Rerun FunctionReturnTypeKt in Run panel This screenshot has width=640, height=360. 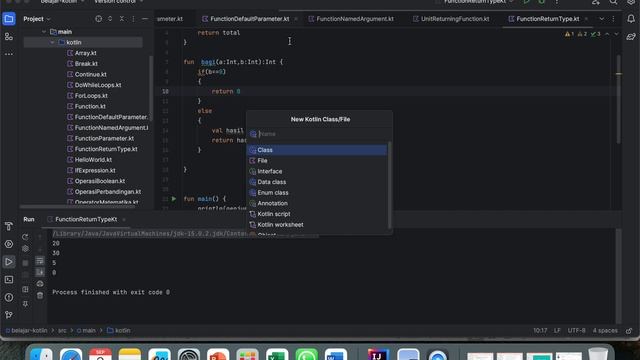click(x=25, y=237)
